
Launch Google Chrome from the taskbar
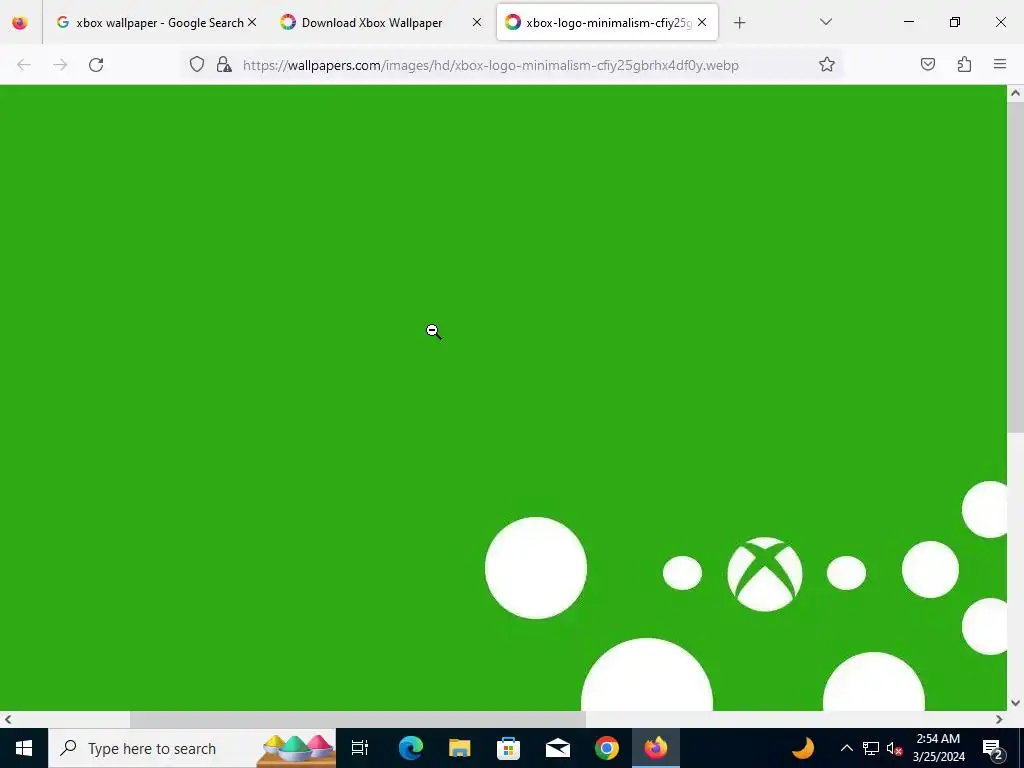pyautogui.click(x=607, y=748)
